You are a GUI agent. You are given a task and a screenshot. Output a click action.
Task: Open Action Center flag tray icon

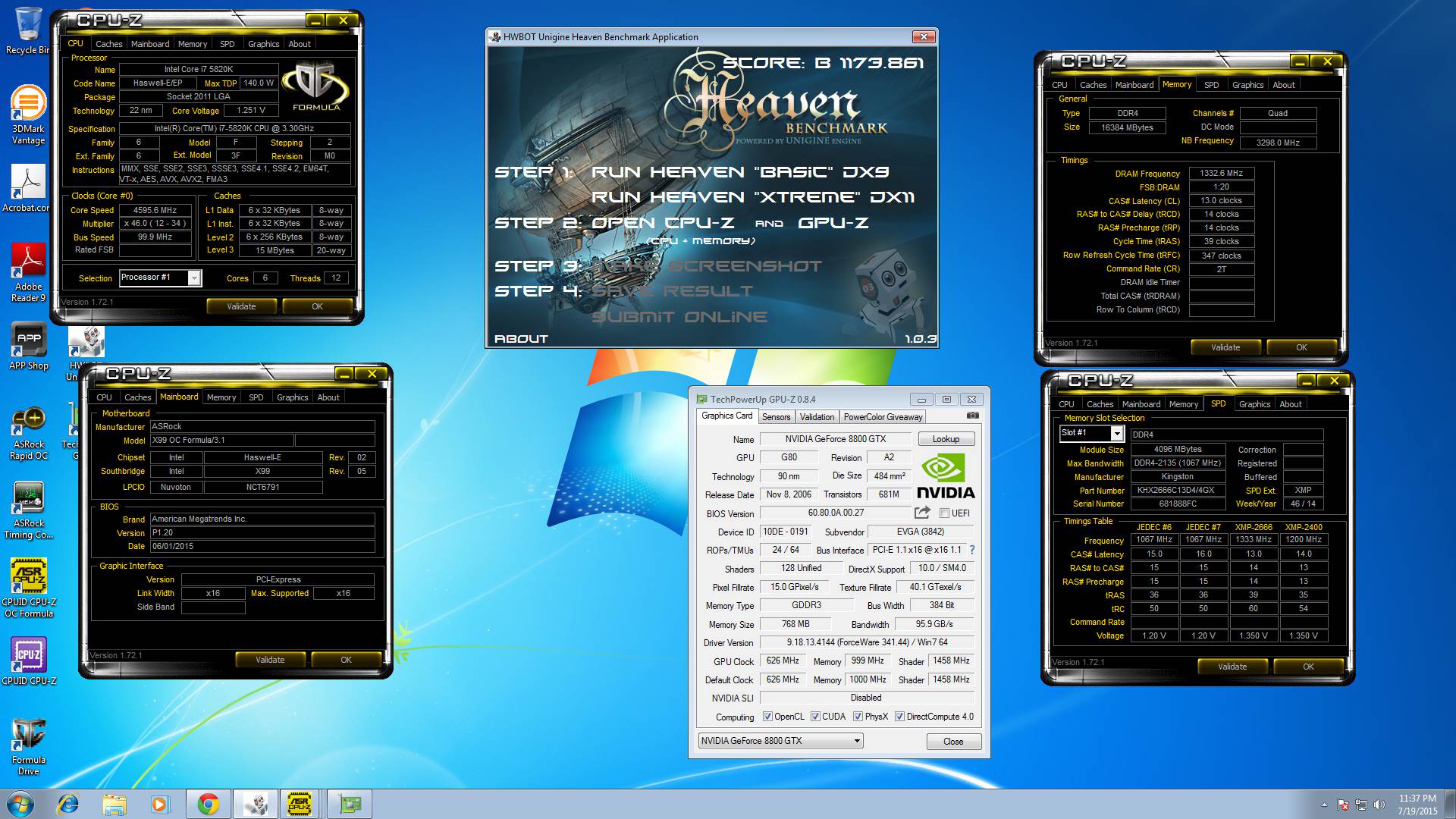1342,804
